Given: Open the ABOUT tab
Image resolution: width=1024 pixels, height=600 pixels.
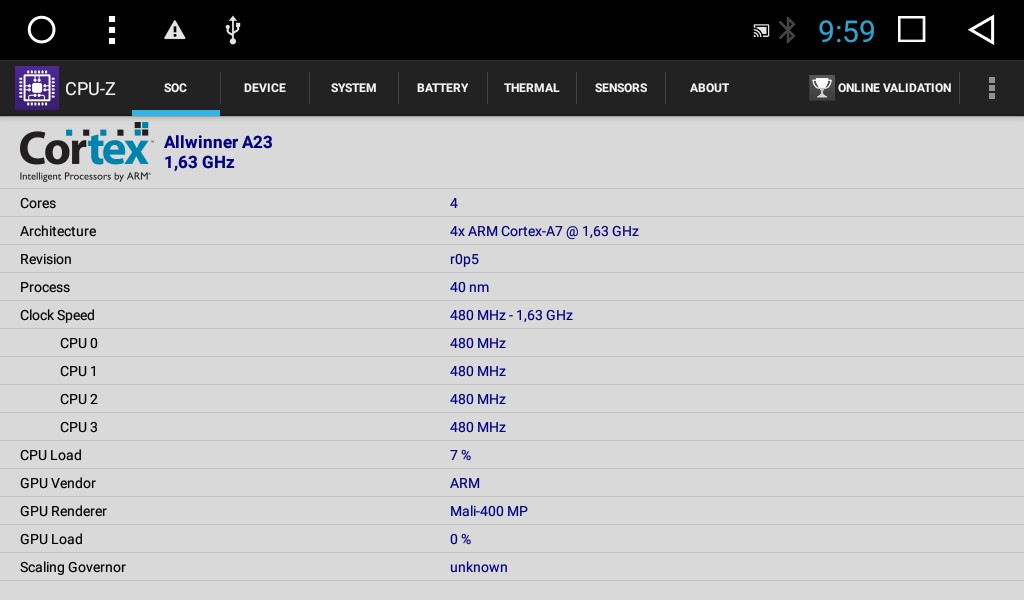Looking at the screenshot, I should 709,87.
